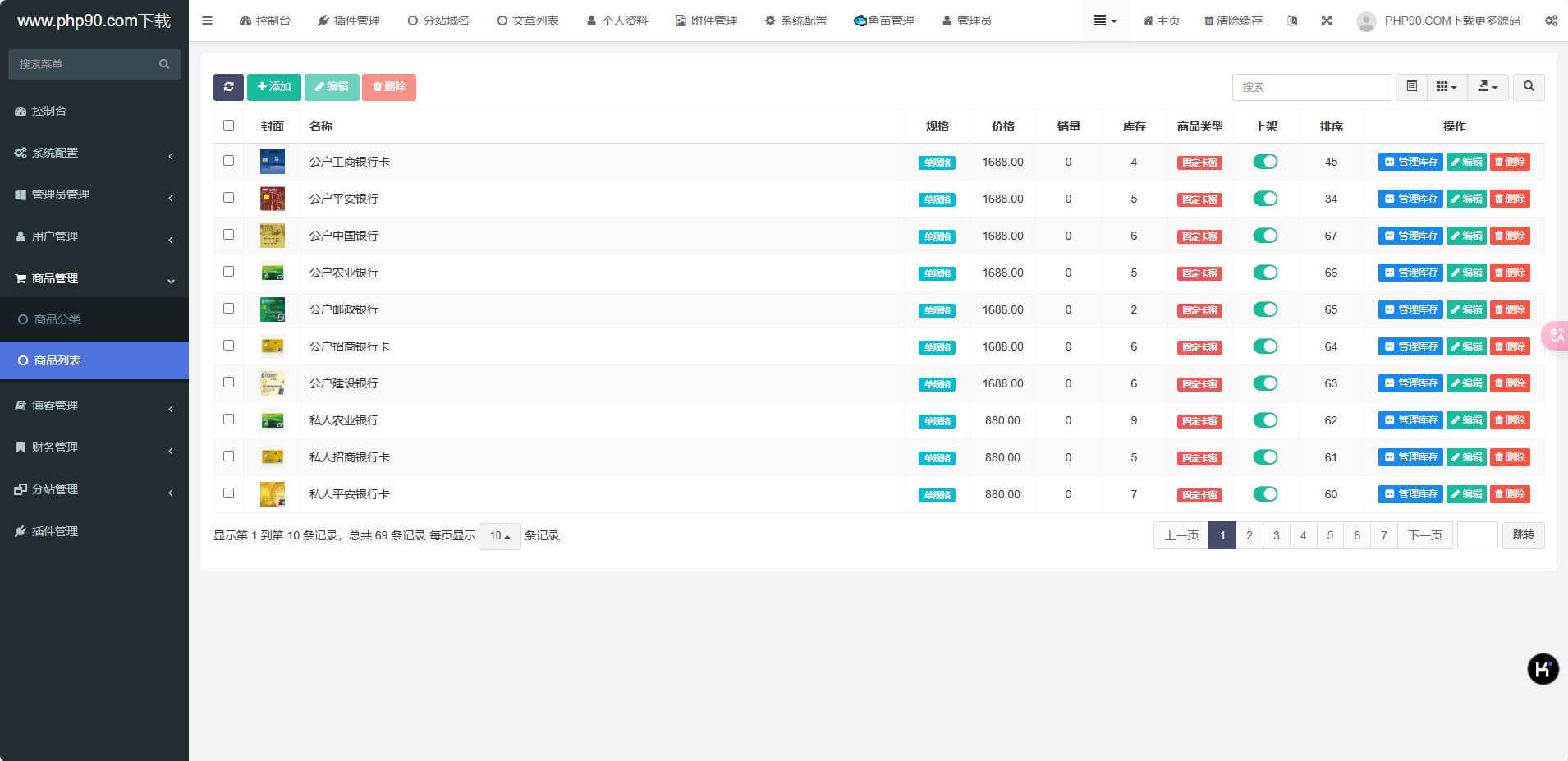Tick the select-all checkbox in the table header
Viewport: 1568px width, 761px height.
pyautogui.click(x=229, y=126)
